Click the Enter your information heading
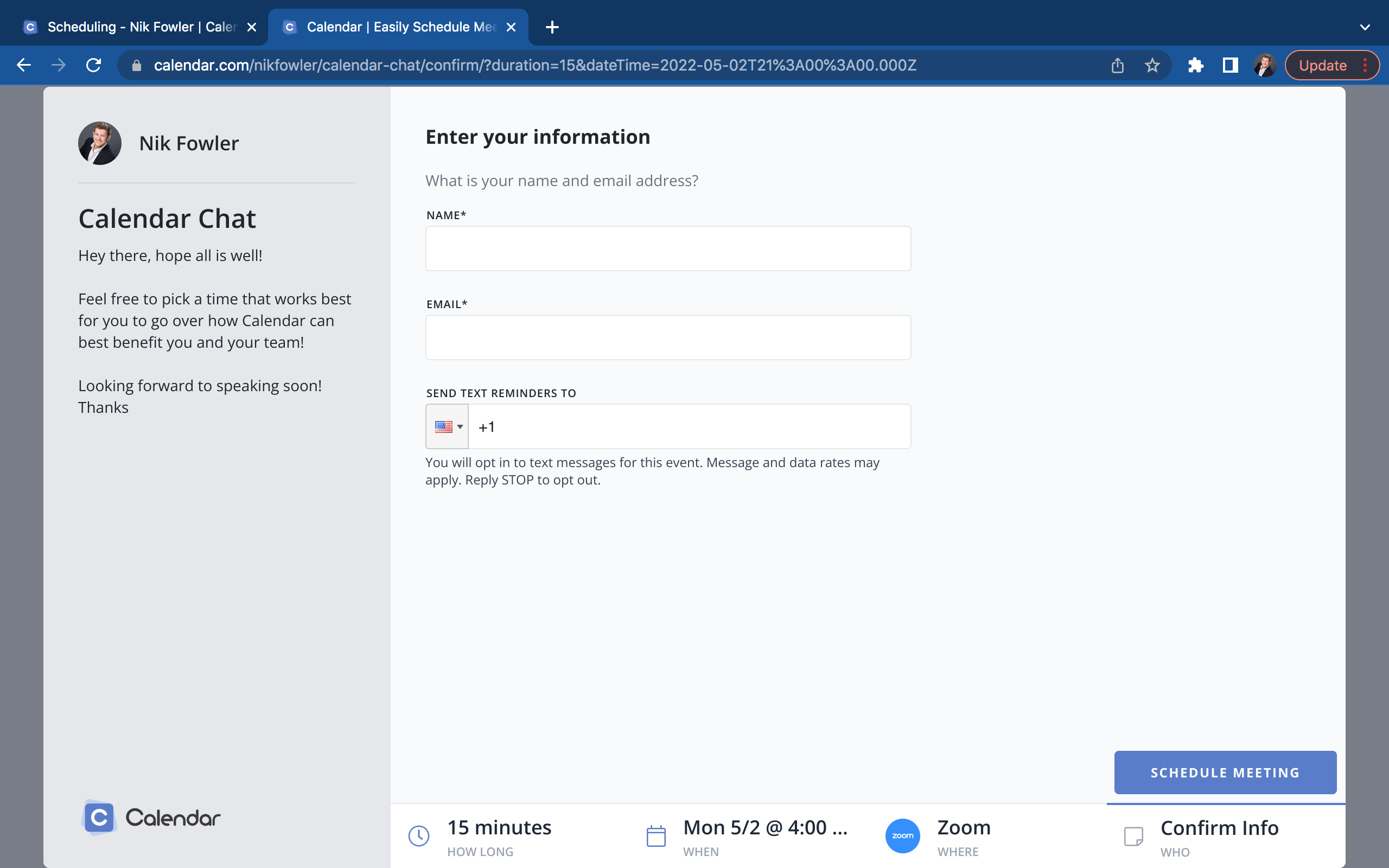This screenshot has height=868, width=1389. [538, 137]
